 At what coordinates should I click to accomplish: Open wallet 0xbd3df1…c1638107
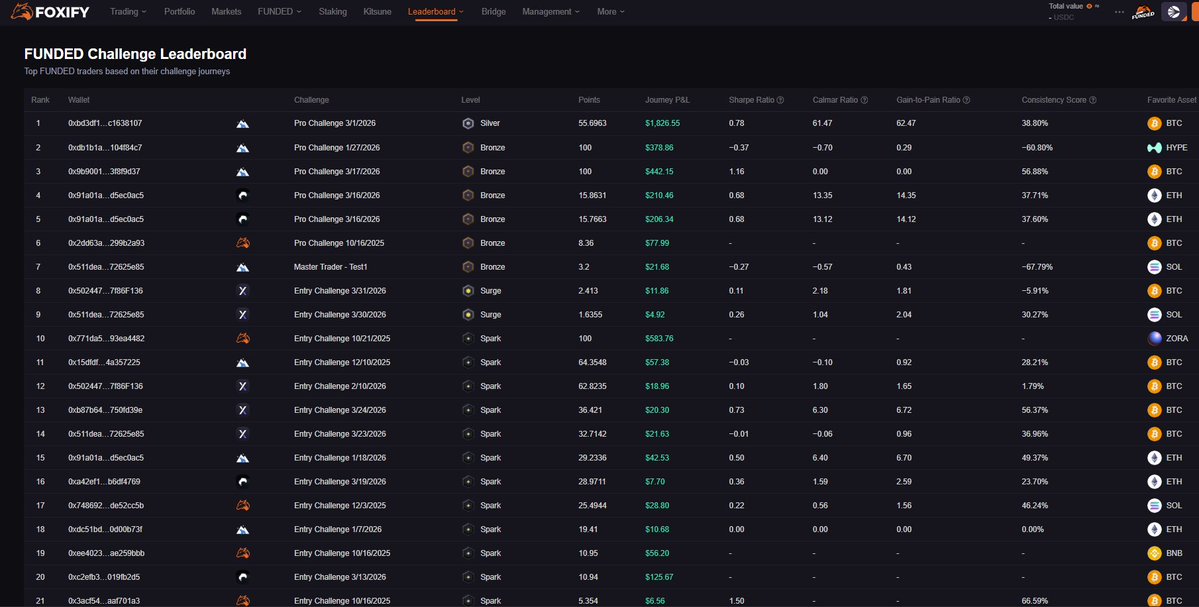105,123
